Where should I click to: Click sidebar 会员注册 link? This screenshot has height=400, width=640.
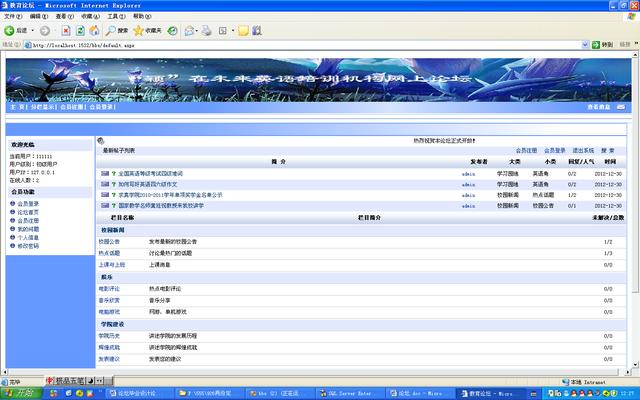[x=28, y=220]
